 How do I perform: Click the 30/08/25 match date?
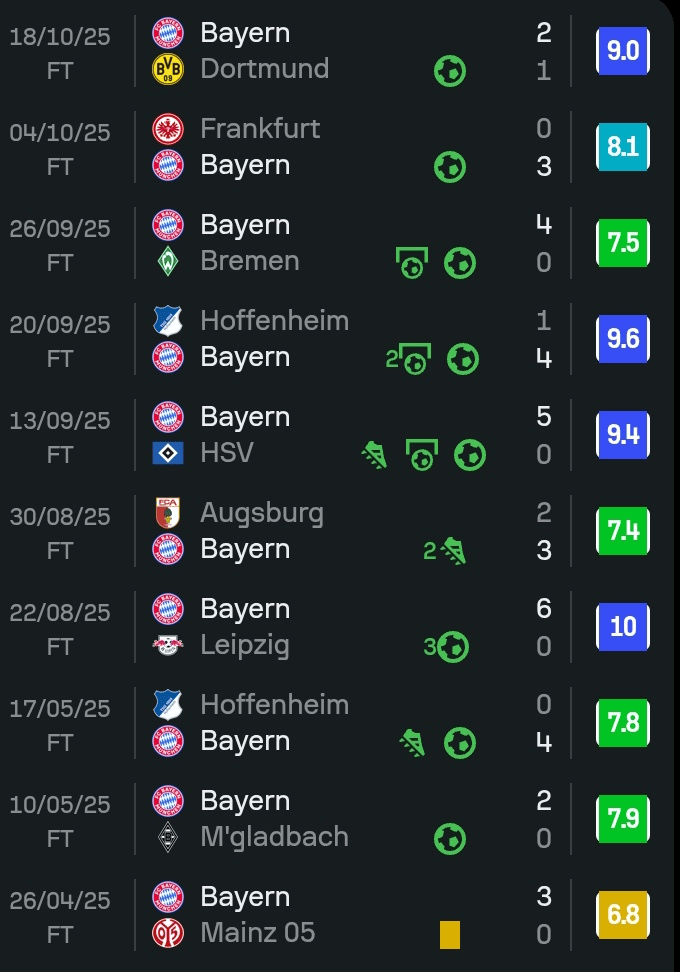(x=60, y=517)
